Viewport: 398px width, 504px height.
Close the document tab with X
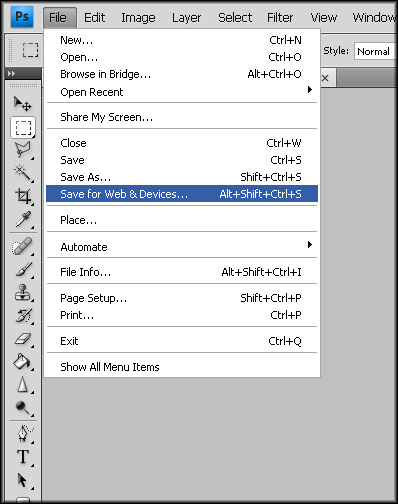325,78
